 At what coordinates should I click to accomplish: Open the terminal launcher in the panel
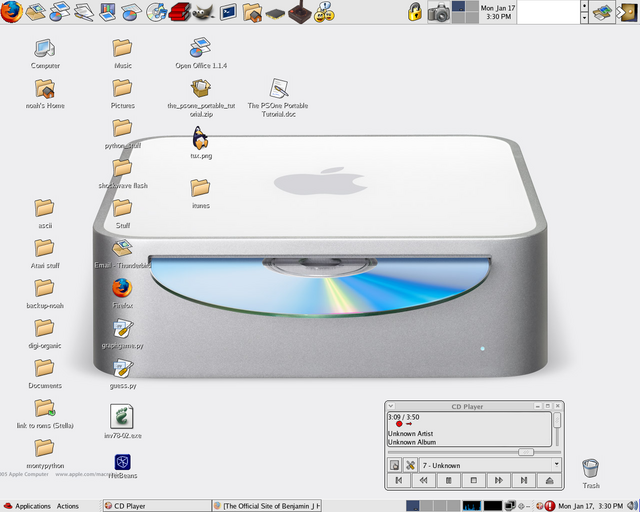click(x=228, y=13)
